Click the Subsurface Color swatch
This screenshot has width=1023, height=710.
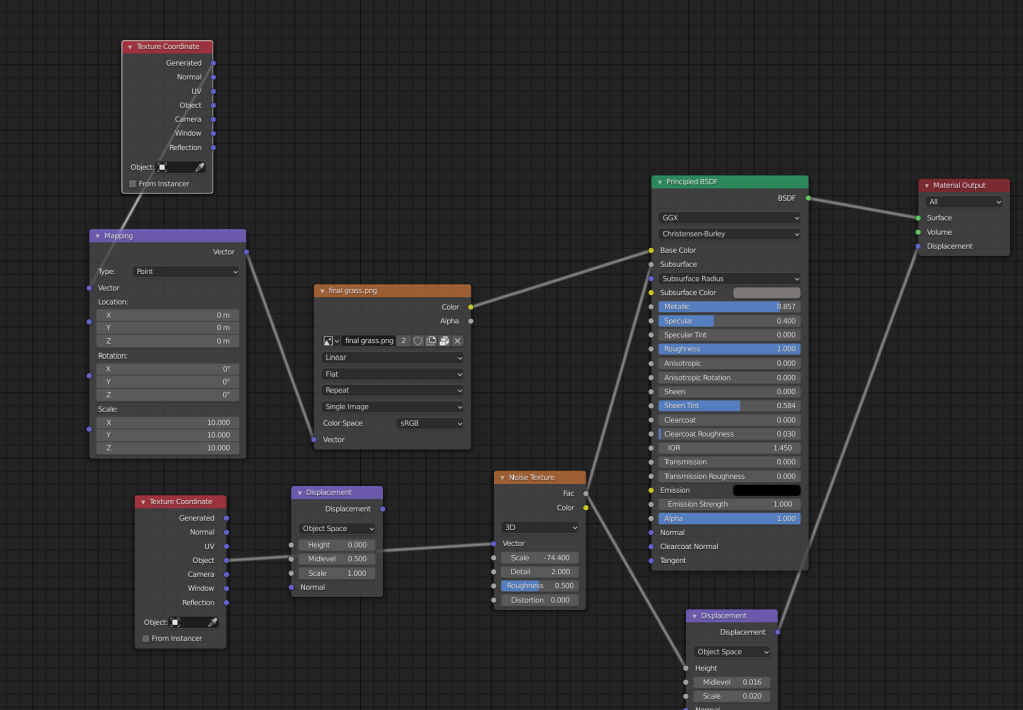pyautogui.click(x=767, y=292)
